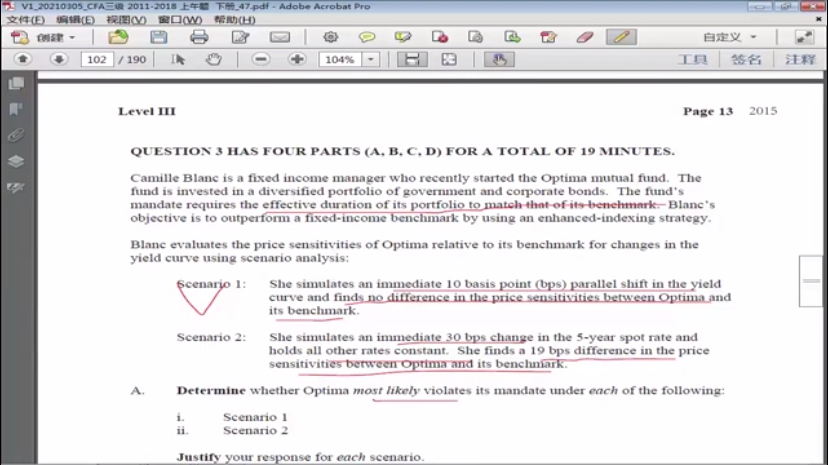The image size is (828, 465).
Task: Open the 文件(F) menu
Action: tap(25, 20)
